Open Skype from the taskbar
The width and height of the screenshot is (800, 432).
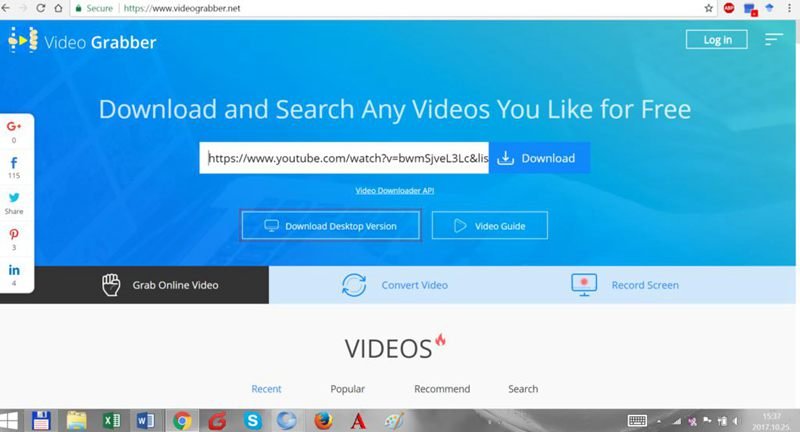pyautogui.click(x=253, y=421)
